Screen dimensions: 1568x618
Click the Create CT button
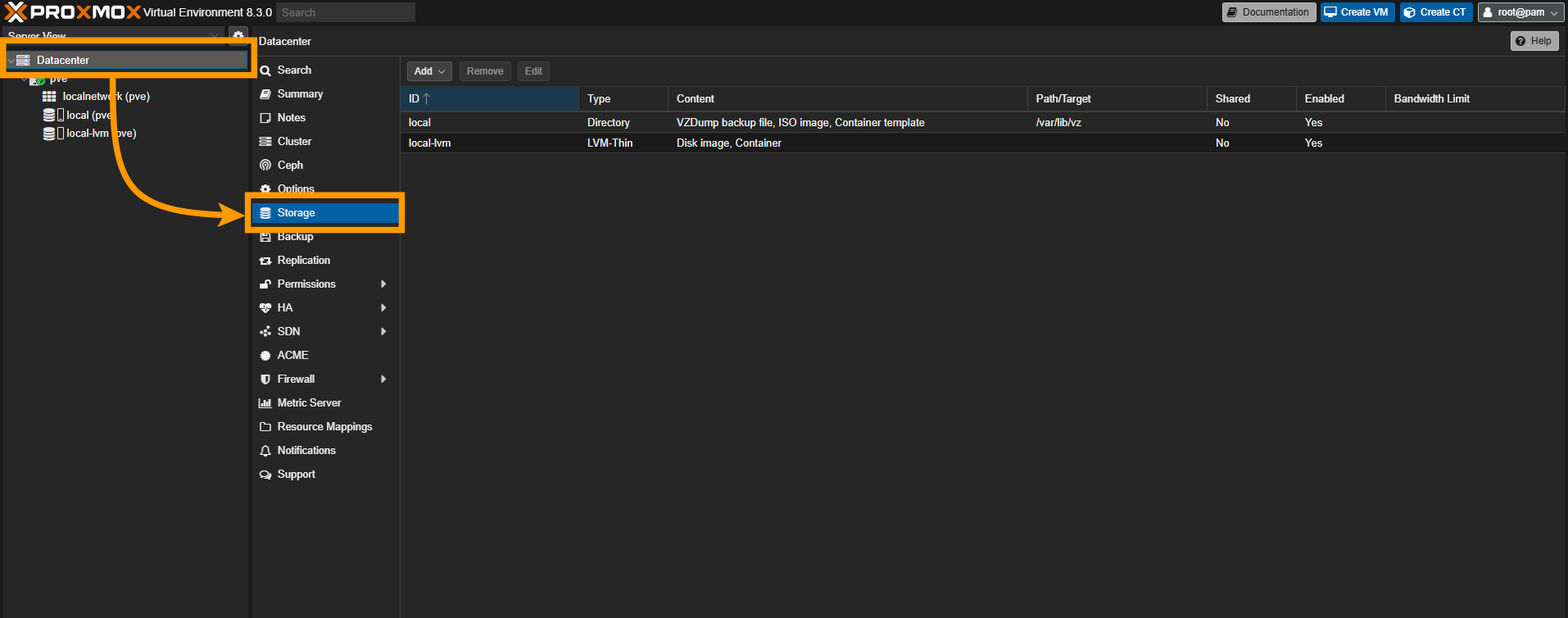[x=1436, y=12]
